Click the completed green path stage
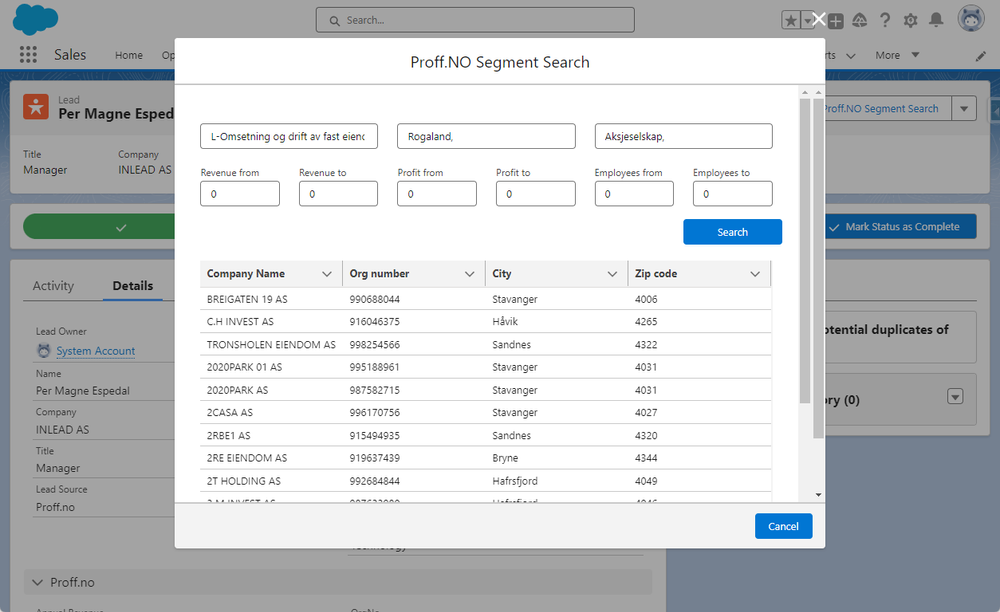The image size is (1000, 612). 99,227
